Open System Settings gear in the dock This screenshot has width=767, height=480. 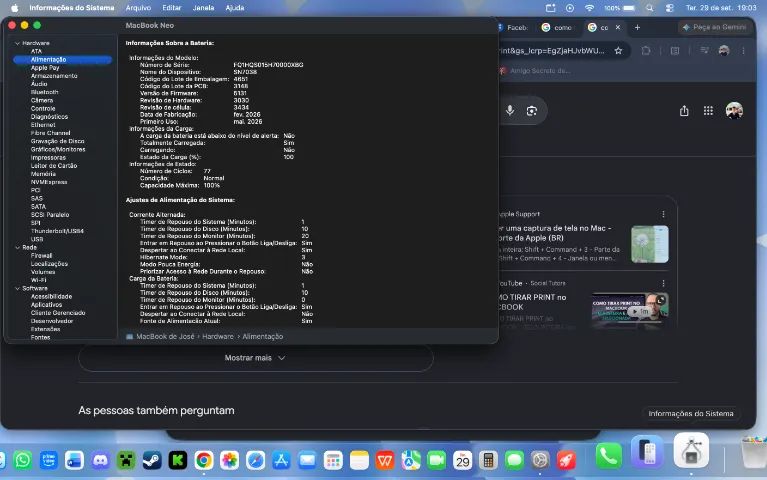tap(540, 460)
